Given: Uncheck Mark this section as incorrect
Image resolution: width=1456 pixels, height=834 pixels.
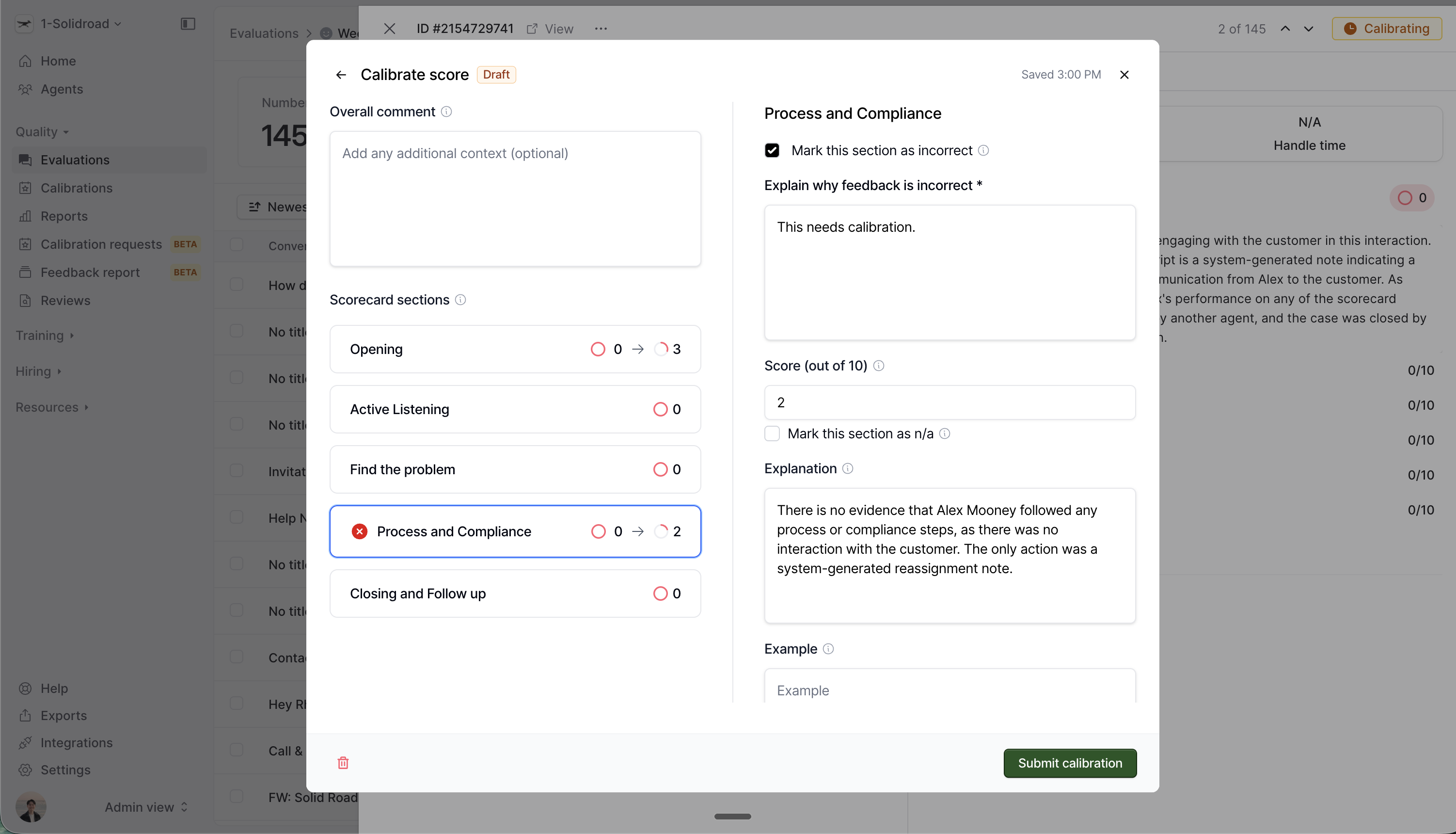Looking at the screenshot, I should 772,151.
